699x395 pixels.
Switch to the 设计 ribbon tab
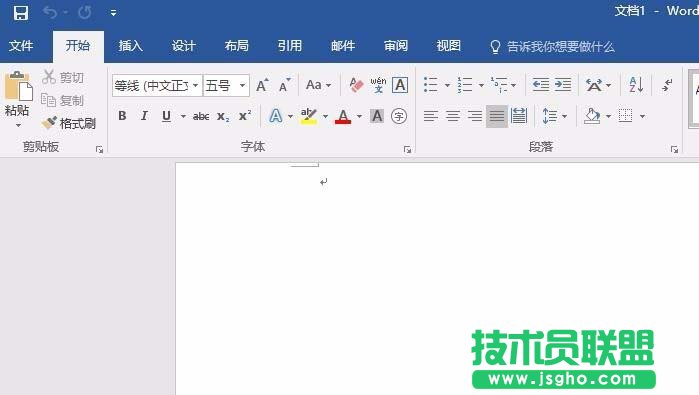click(x=184, y=46)
